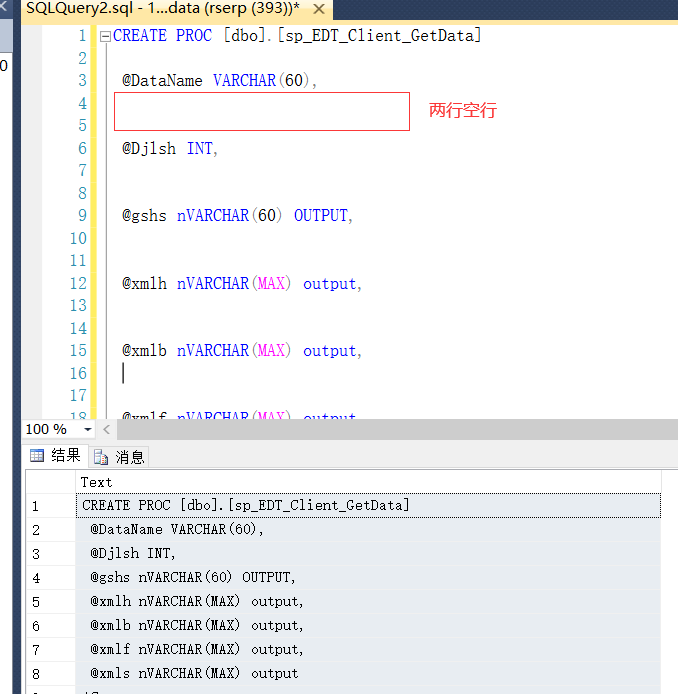This screenshot has width=678, height=694.
Task: Click OUTPUT keyword on editor line 9
Action: [321, 216]
